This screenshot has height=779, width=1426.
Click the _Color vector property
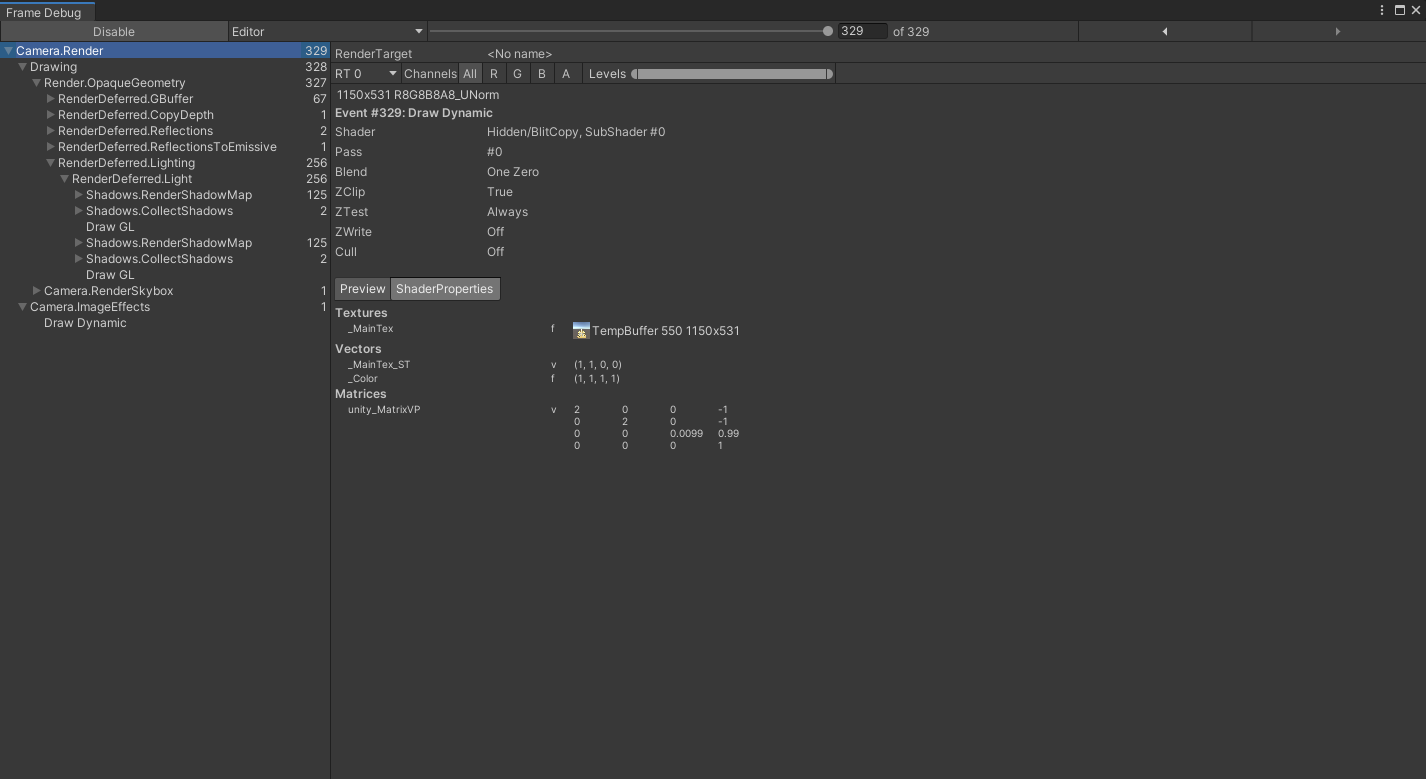(x=363, y=379)
